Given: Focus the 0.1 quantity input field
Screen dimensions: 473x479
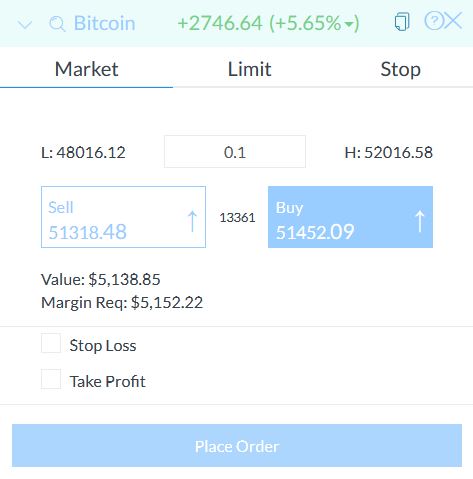Looking at the screenshot, I should tap(235, 152).
